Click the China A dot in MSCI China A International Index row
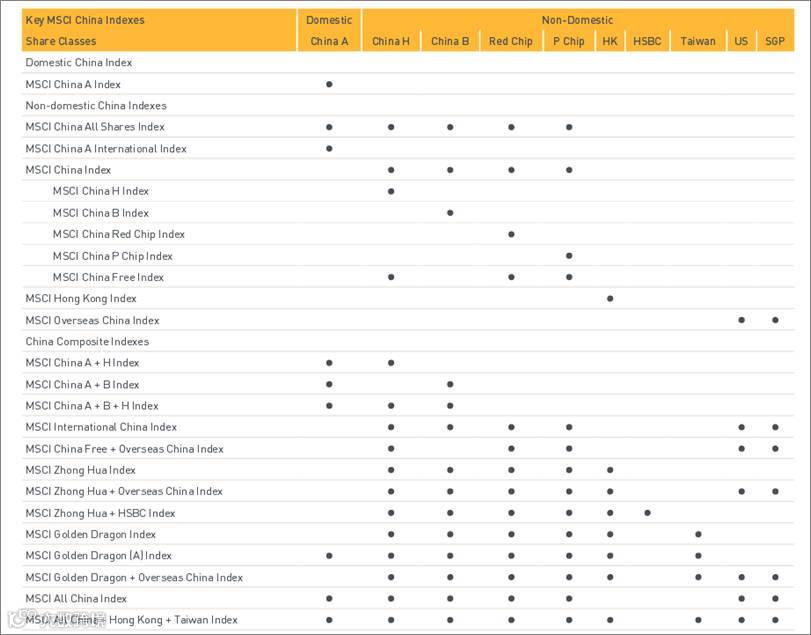The image size is (811, 635). click(x=329, y=148)
